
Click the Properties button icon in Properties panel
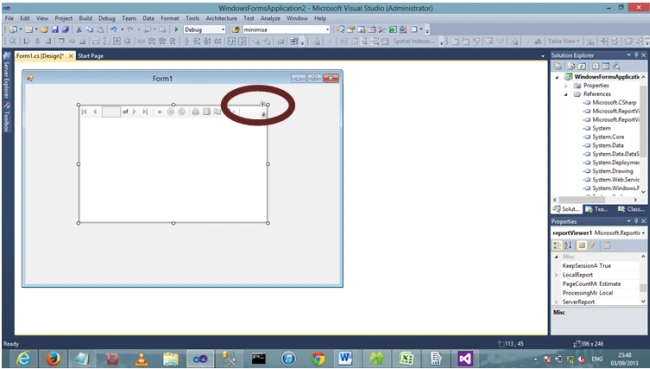point(582,245)
